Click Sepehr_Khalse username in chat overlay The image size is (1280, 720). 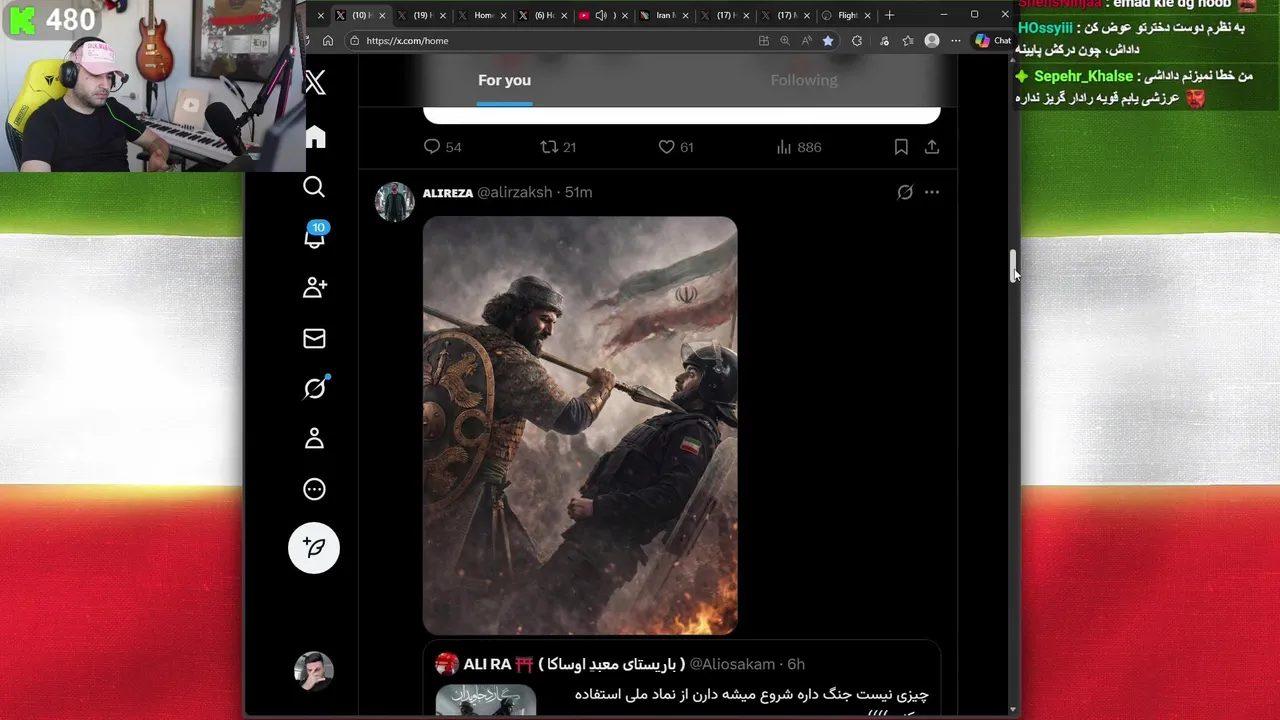(1083, 76)
